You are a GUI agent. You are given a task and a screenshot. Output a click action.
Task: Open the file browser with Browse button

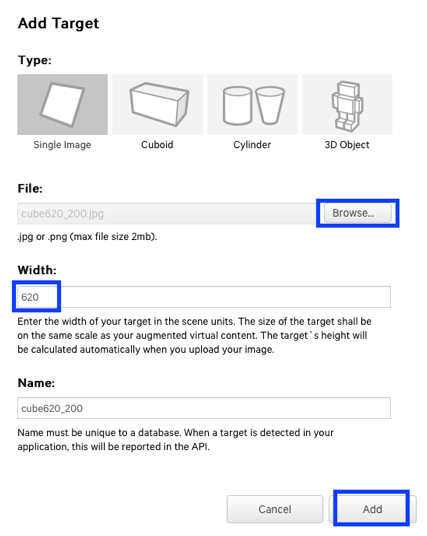coord(358,213)
